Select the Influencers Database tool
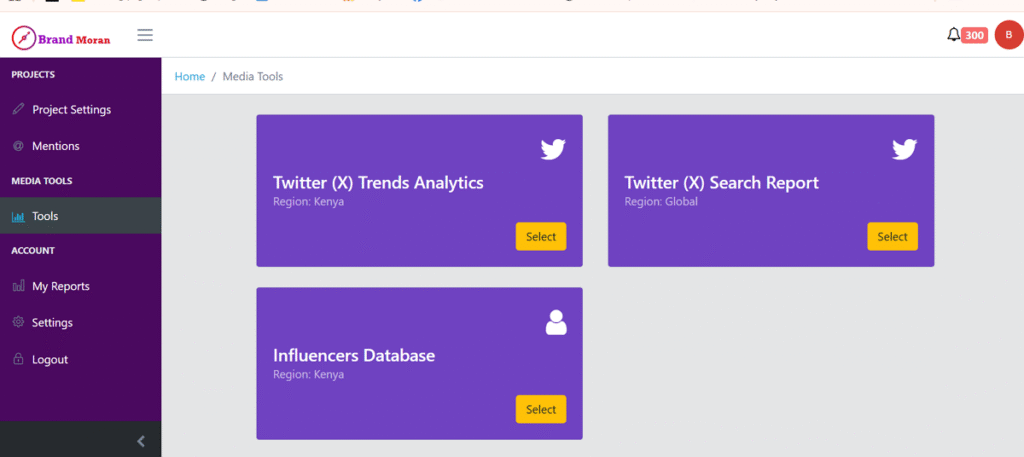 (541, 409)
